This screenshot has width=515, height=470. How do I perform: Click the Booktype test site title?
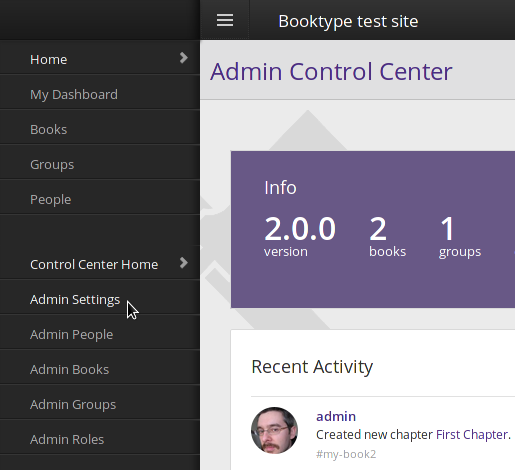pos(348,21)
